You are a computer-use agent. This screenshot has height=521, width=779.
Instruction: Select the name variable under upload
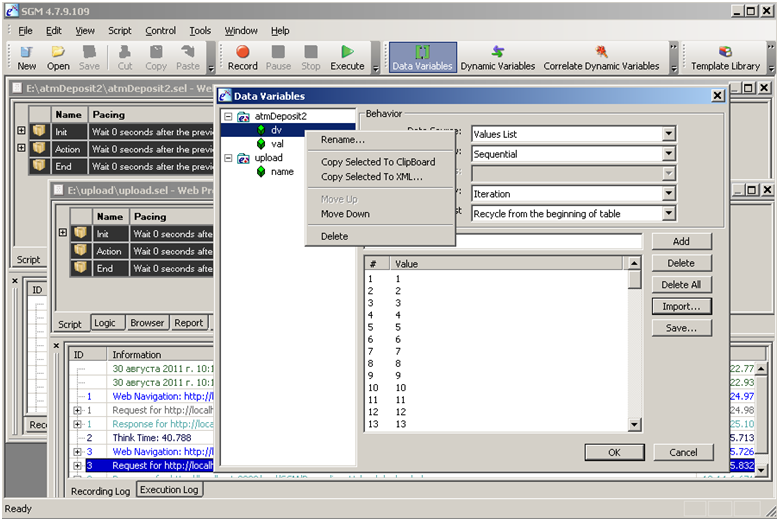coord(282,172)
